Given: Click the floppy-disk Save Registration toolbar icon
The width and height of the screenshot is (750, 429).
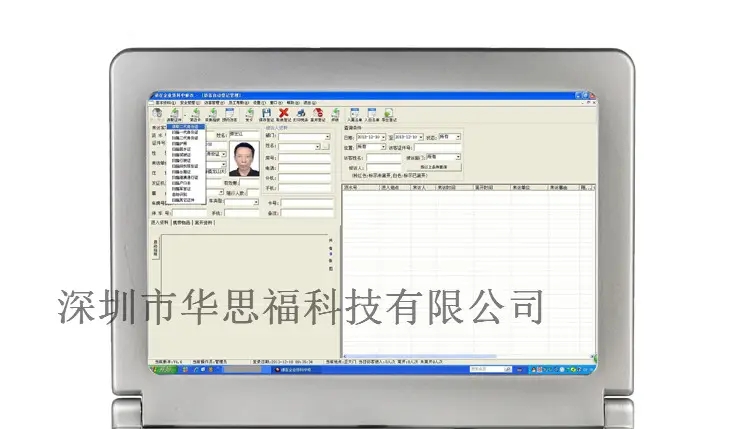Looking at the screenshot, I should pyautogui.click(x=266, y=115).
